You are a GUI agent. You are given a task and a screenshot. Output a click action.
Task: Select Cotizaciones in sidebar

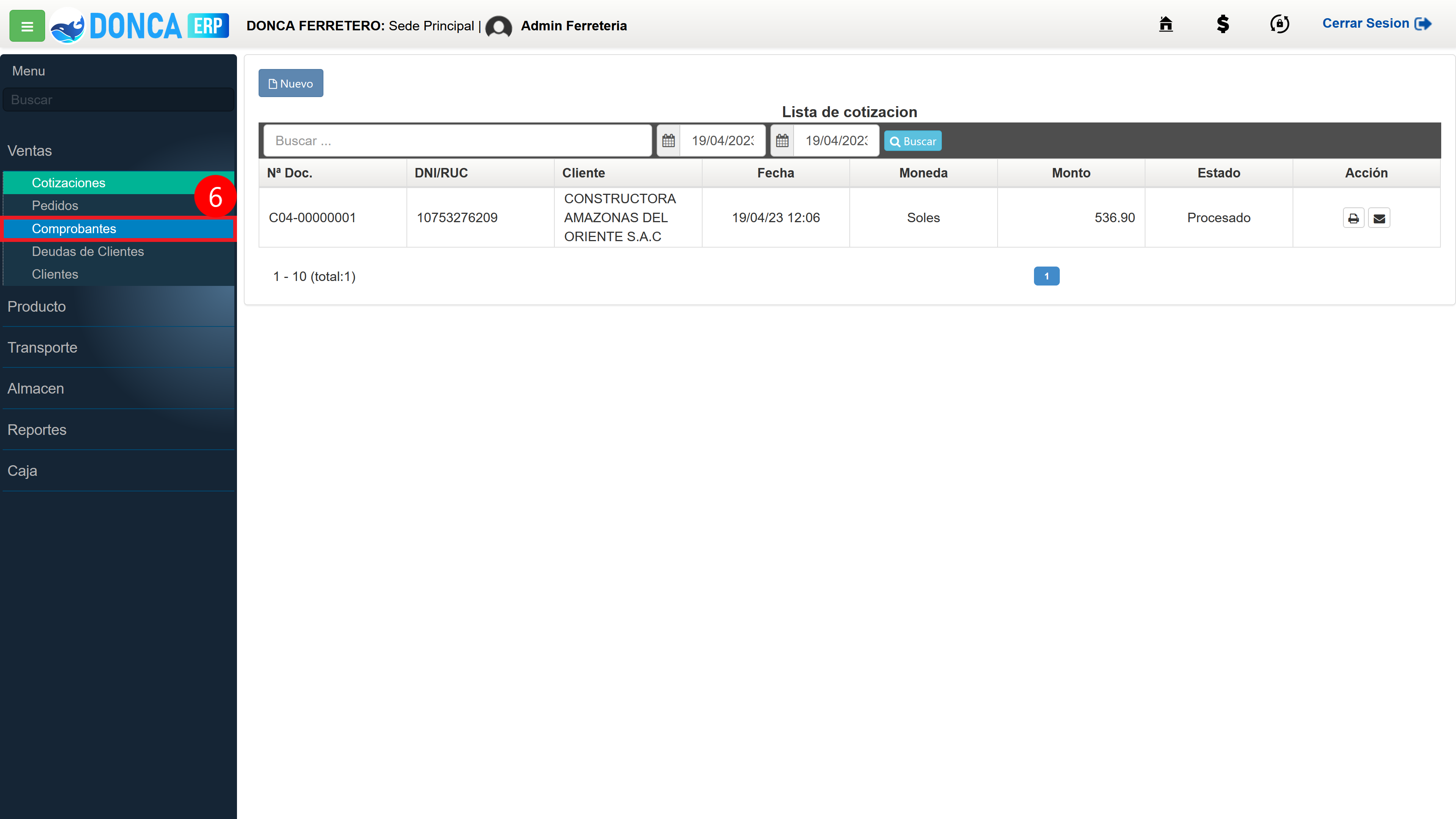point(118,183)
